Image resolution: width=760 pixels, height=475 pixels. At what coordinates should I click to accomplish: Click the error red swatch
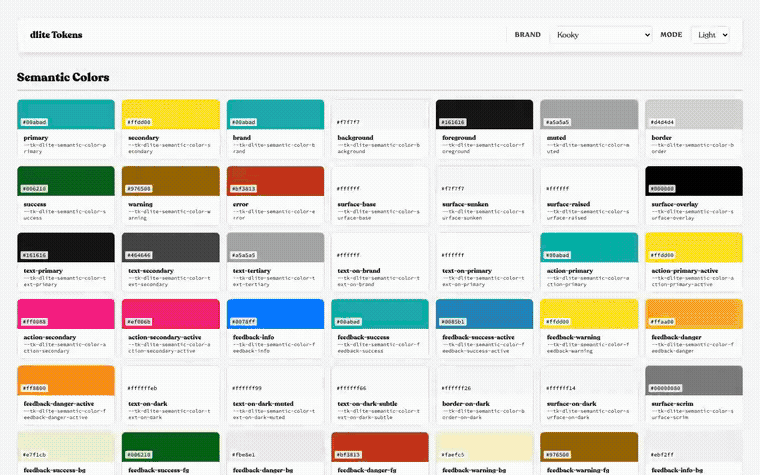275,181
